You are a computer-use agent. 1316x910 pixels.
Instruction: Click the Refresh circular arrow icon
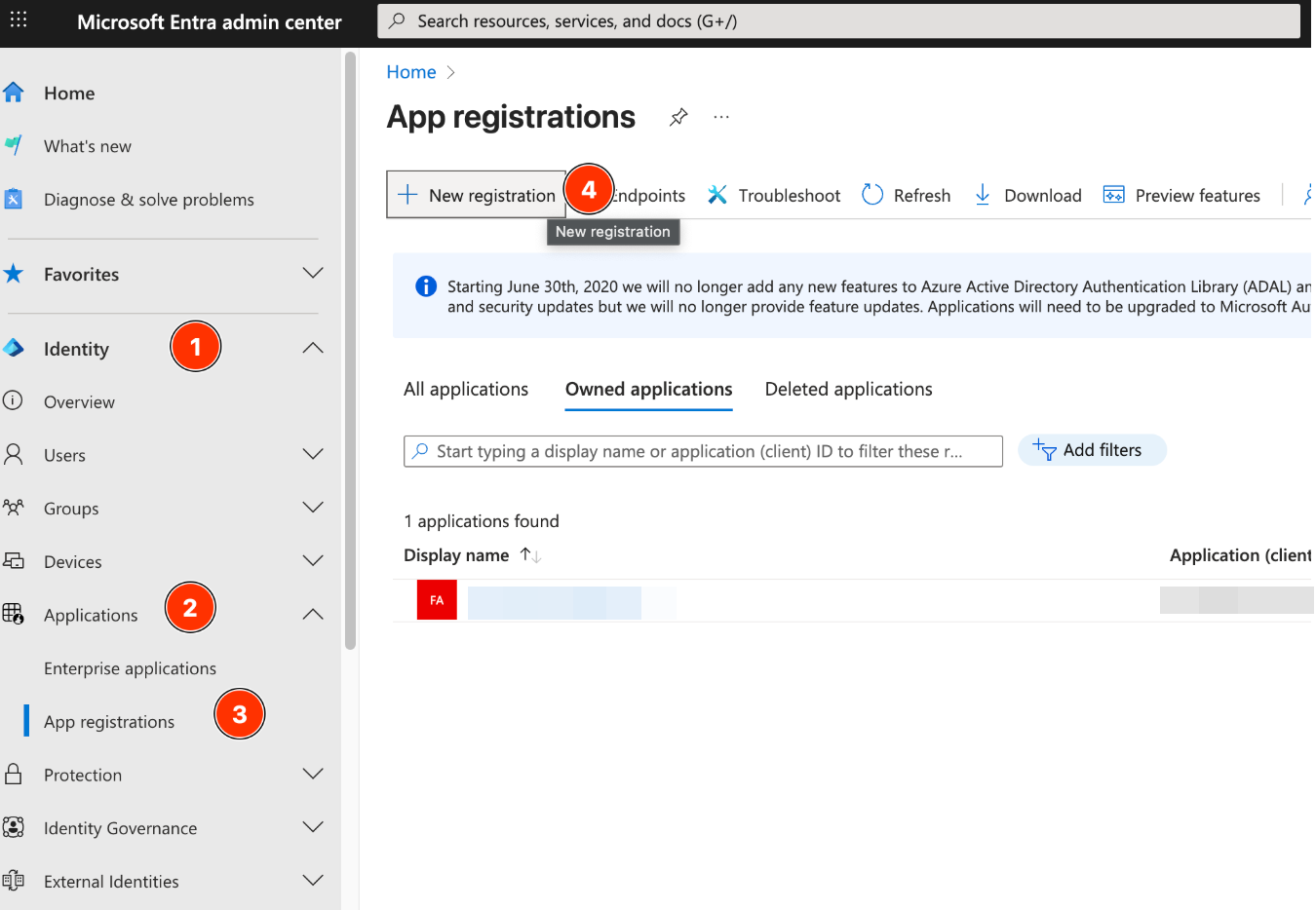(872, 195)
